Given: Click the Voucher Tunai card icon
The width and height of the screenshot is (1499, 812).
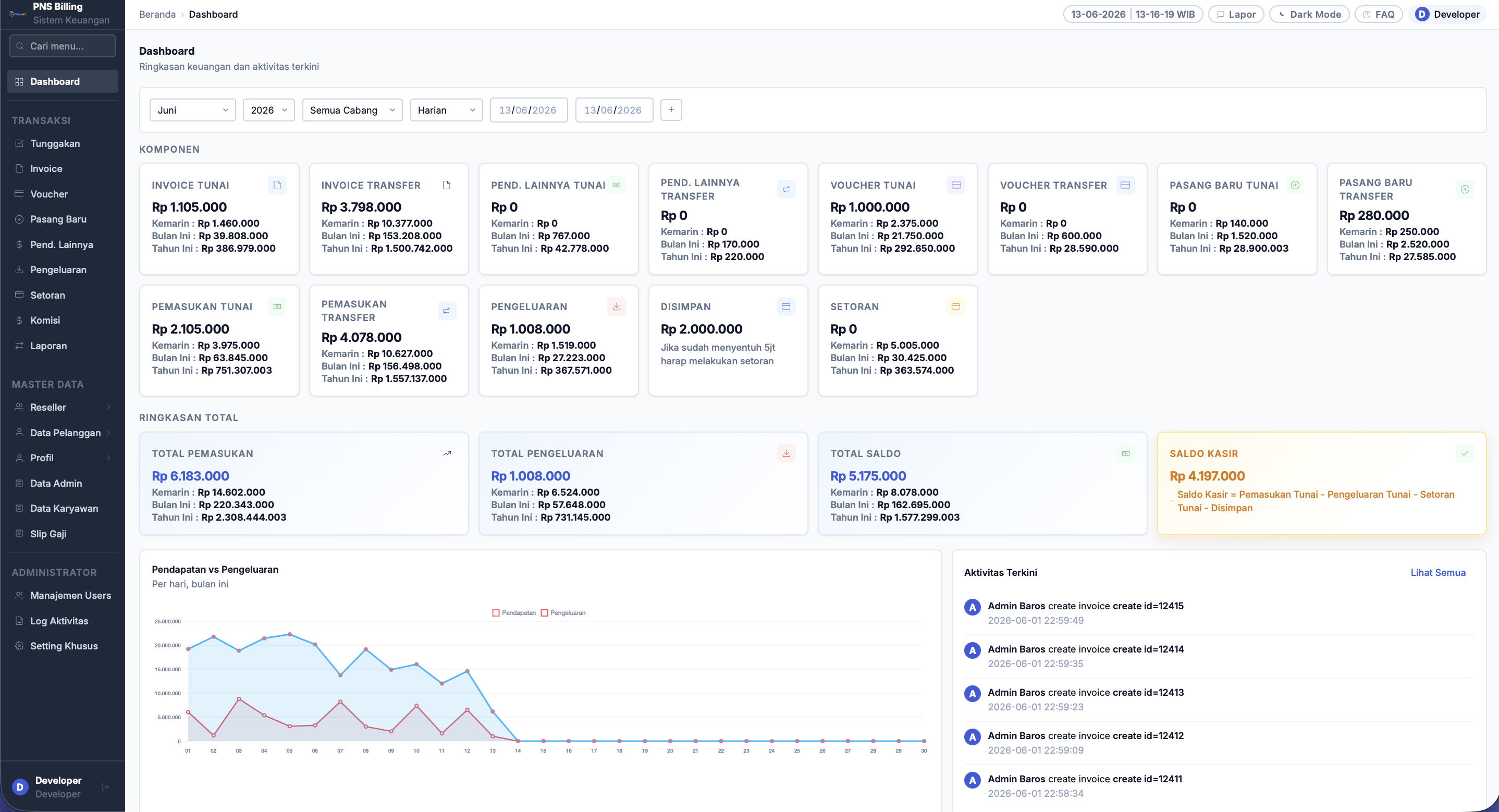Looking at the screenshot, I should coord(955,185).
